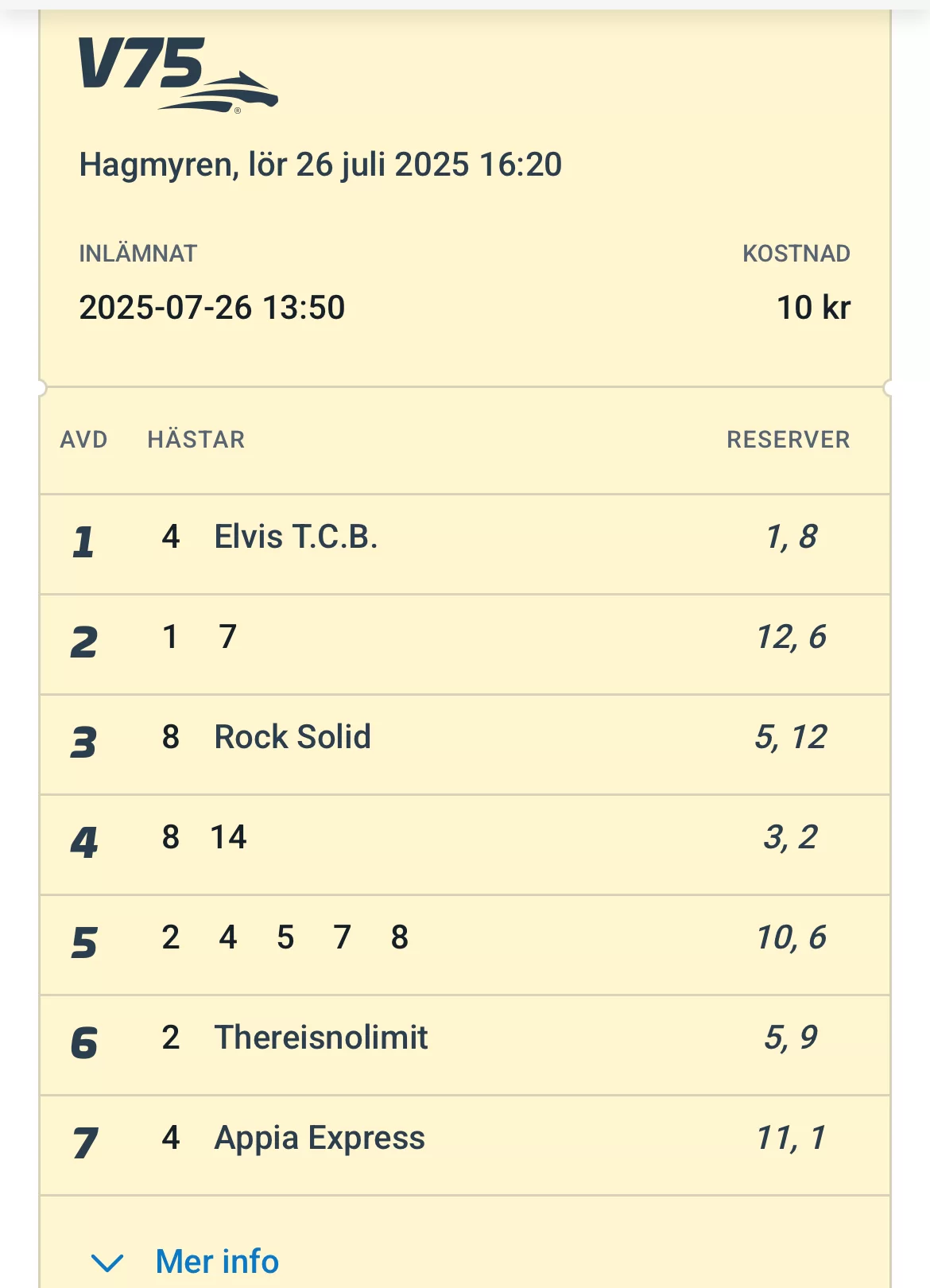Tap Appia Express in race 7
This screenshot has width=930, height=1288.
(x=320, y=1139)
